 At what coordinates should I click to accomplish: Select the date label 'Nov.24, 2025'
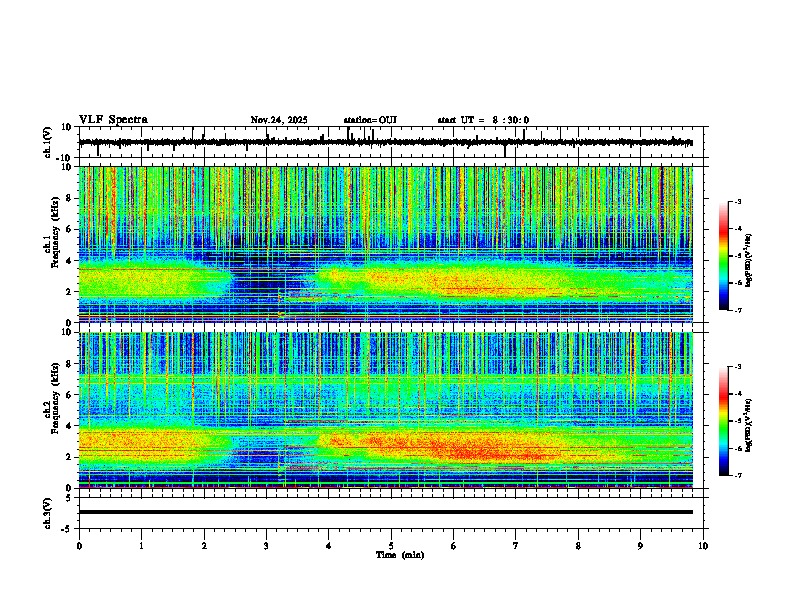(x=279, y=120)
